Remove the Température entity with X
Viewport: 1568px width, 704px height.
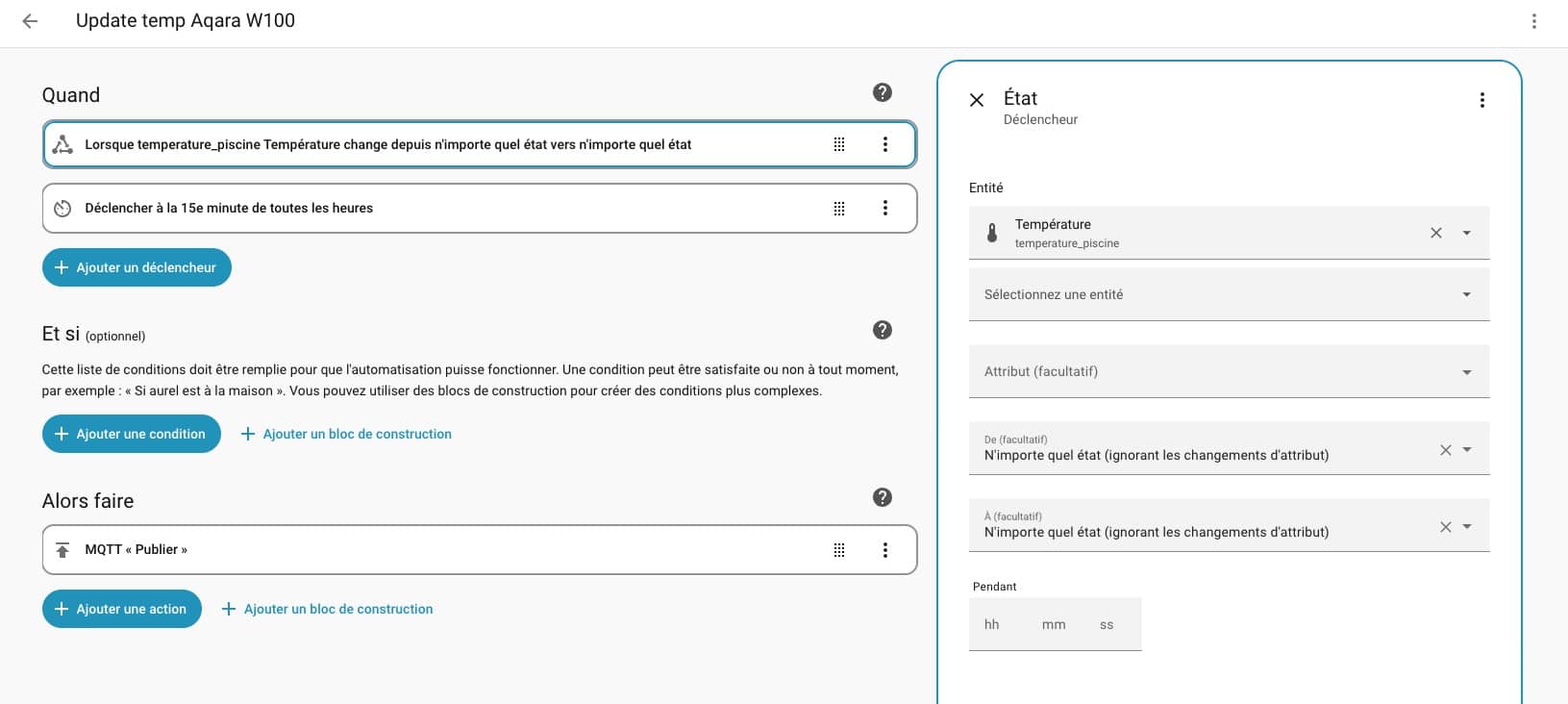[x=1436, y=233]
